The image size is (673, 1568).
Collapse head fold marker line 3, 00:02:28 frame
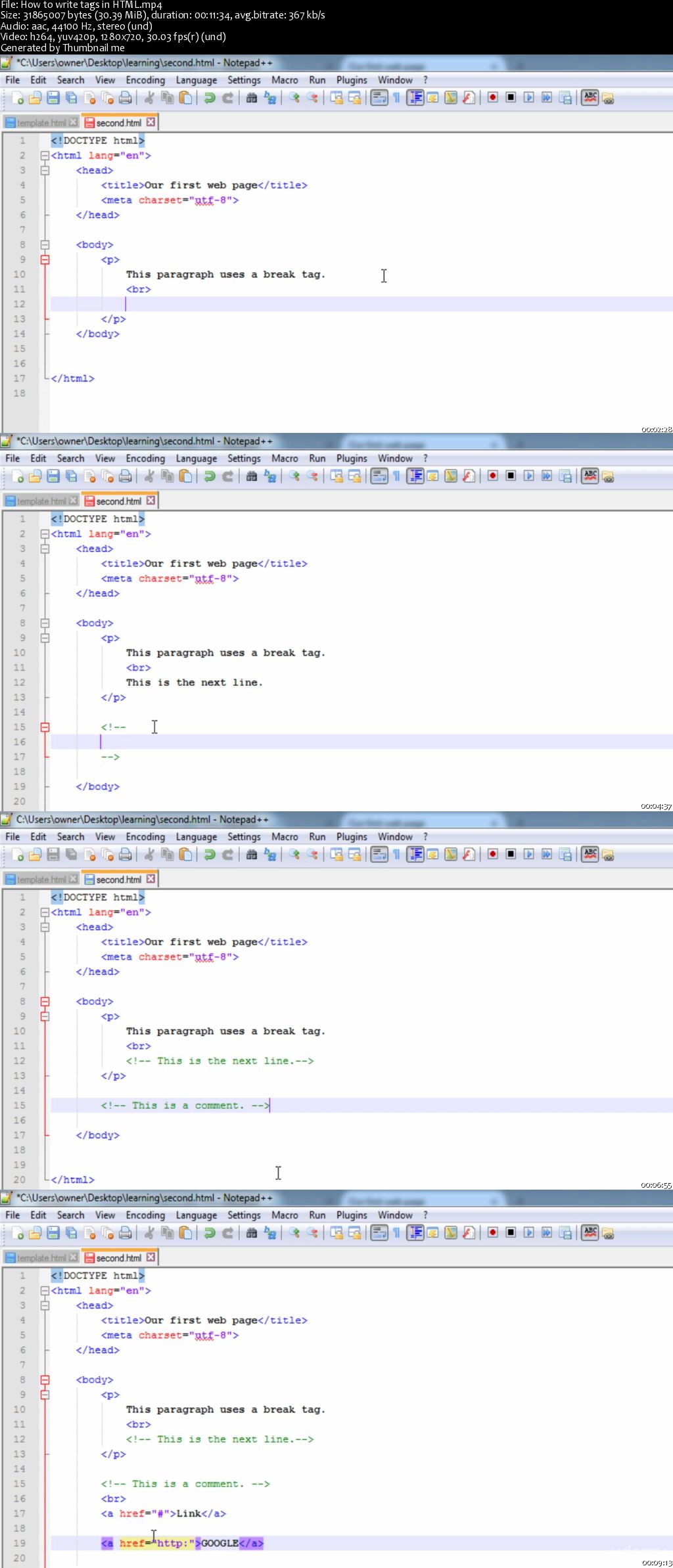point(45,170)
